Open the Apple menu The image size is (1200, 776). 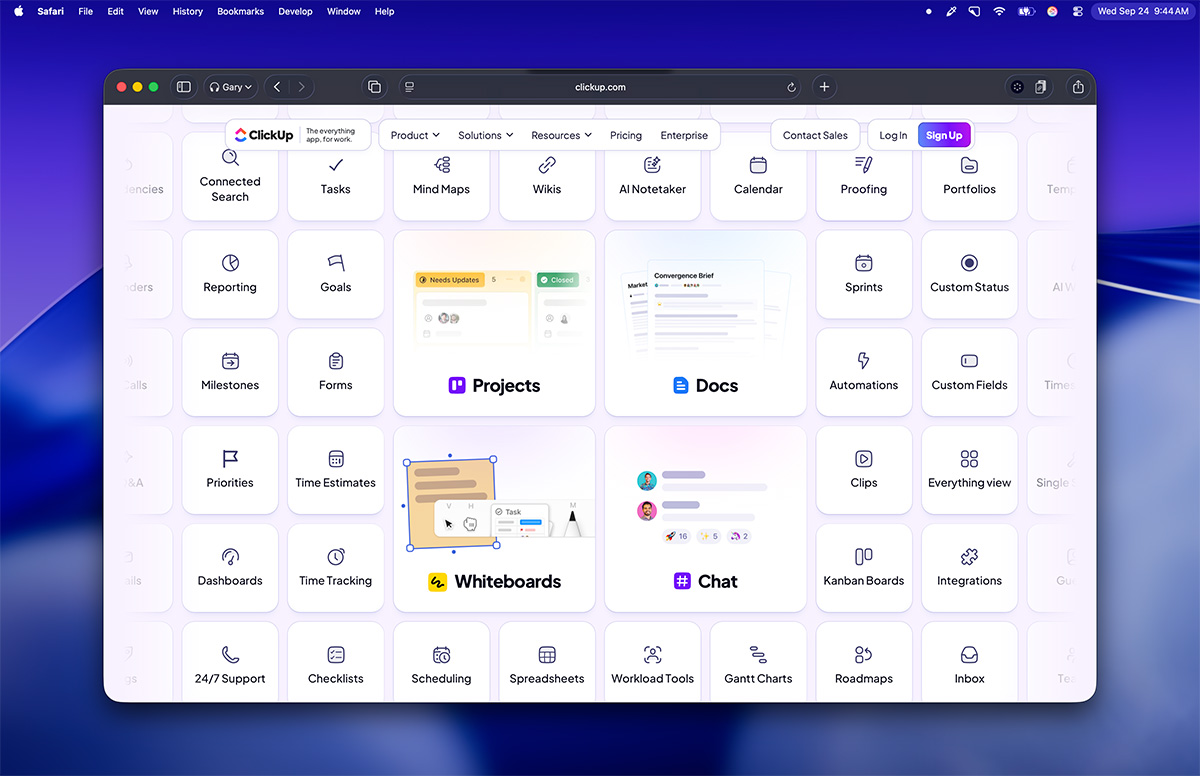(18, 11)
